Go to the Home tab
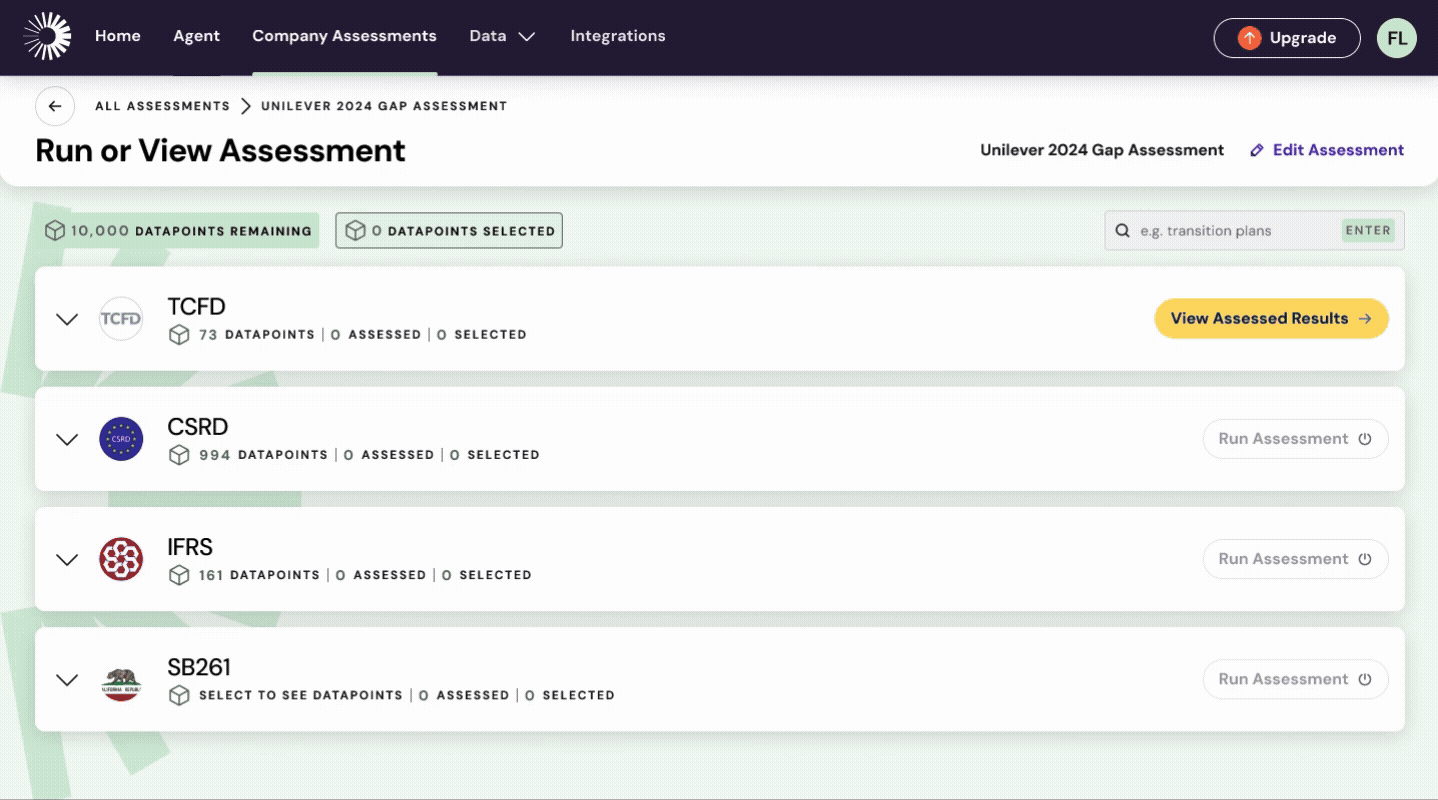This screenshot has height=800, width=1438. click(118, 36)
